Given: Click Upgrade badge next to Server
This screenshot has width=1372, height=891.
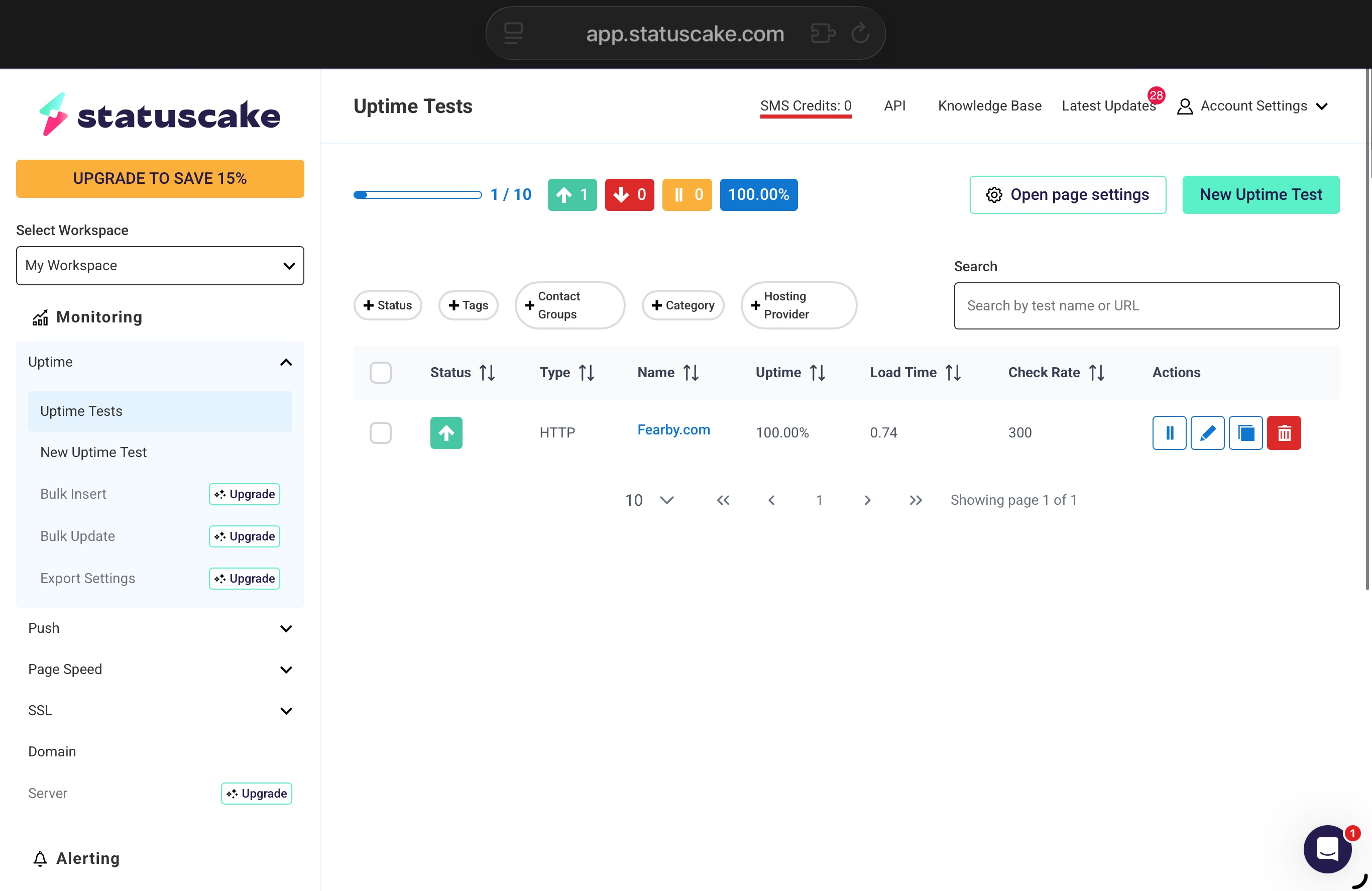Looking at the screenshot, I should tap(256, 794).
